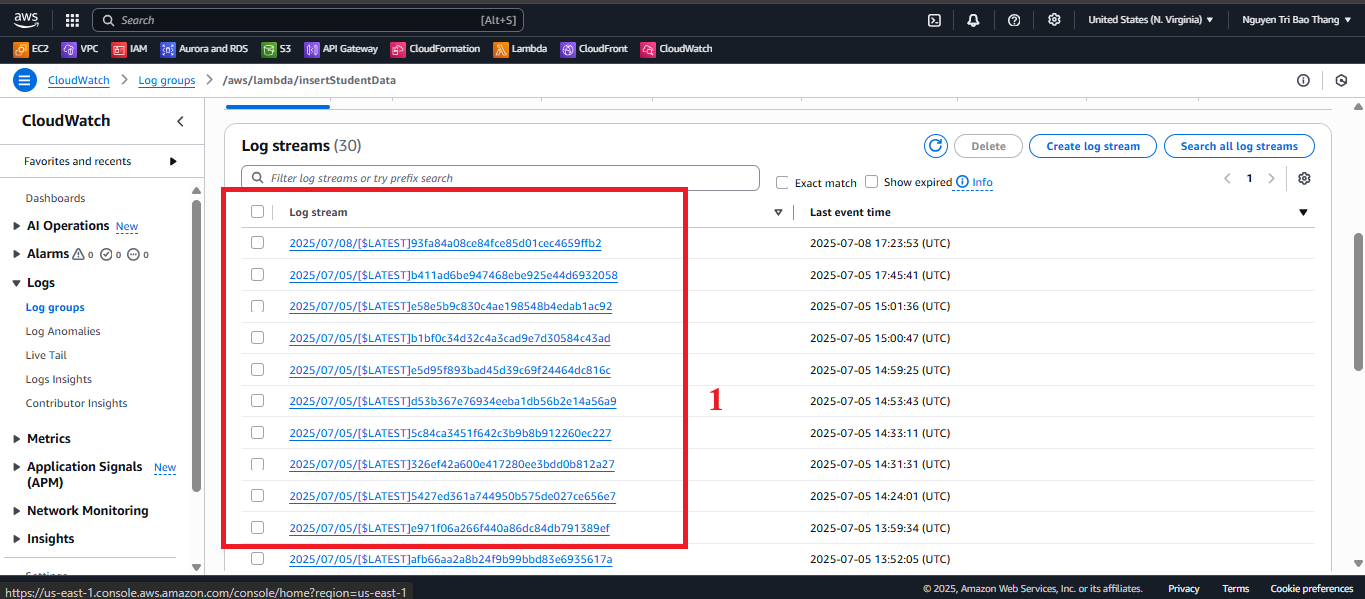This screenshot has height=599, width=1365.
Task: Expand the Insights section
Action: click(x=16, y=539)
